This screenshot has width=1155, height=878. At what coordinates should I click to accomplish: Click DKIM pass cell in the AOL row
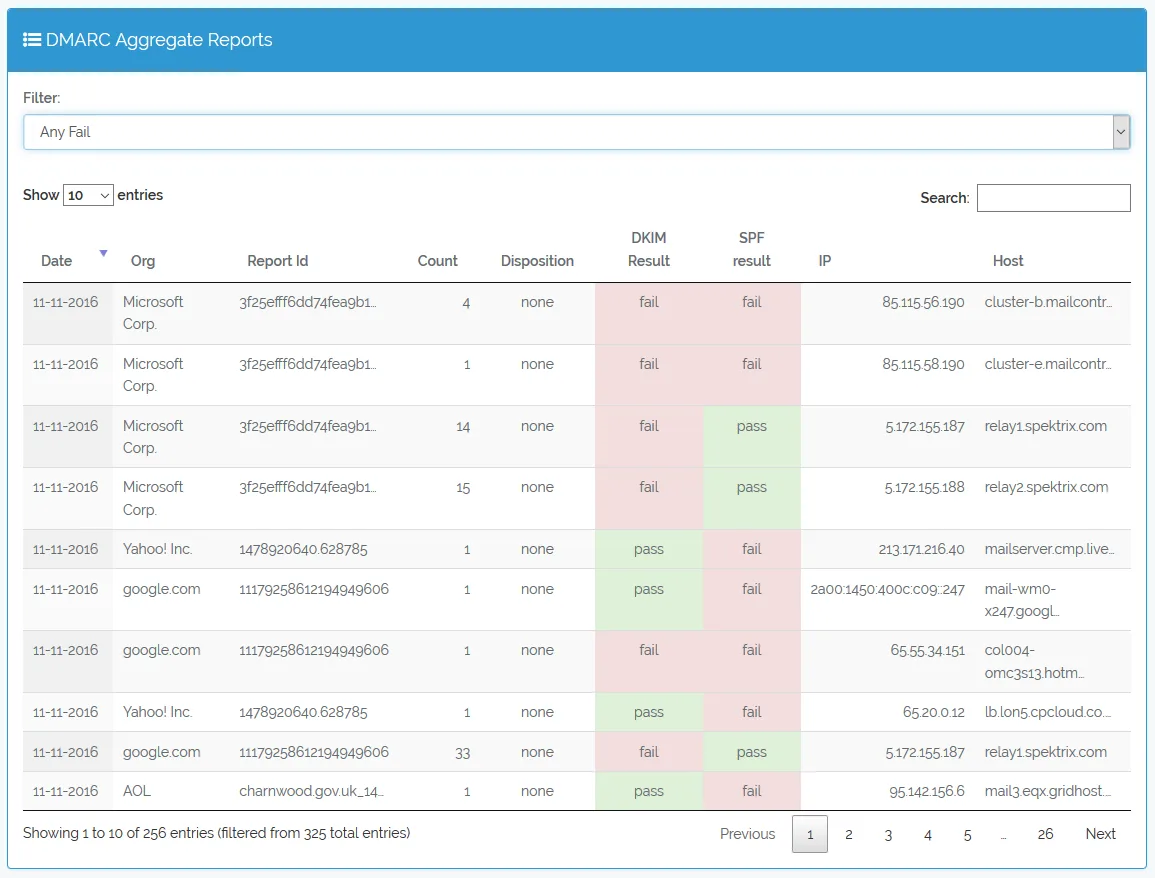tap(649, 791)
